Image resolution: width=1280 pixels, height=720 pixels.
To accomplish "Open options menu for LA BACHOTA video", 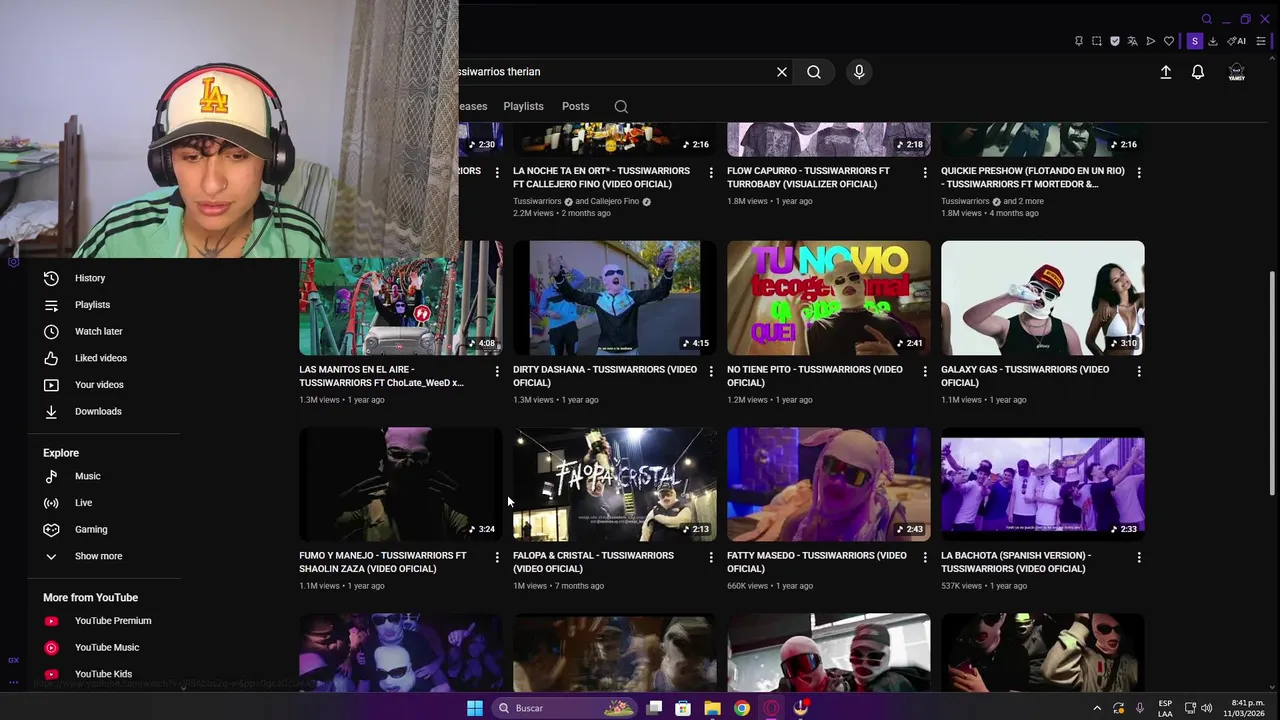I will tap(1139, 557).
